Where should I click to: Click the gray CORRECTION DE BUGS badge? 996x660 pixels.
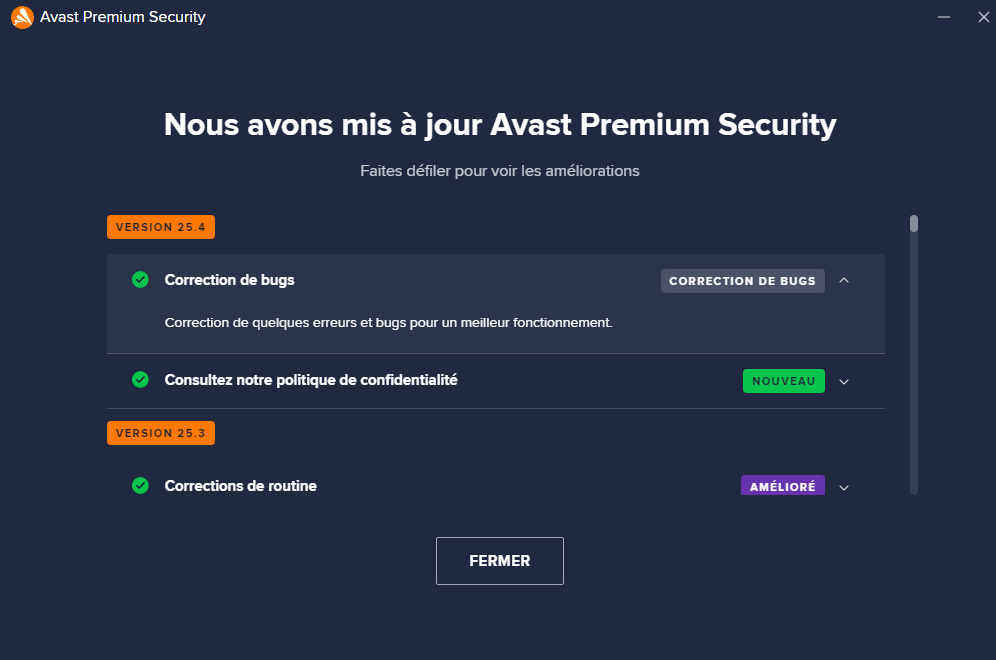(743, 281)
